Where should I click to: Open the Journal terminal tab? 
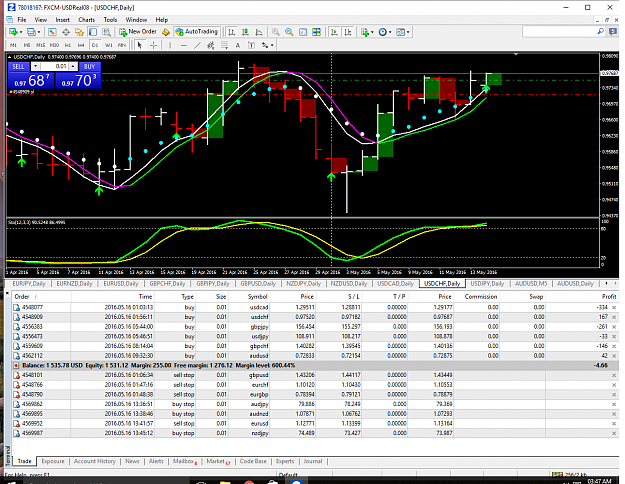pyautogui.click(x=313, y=461)
